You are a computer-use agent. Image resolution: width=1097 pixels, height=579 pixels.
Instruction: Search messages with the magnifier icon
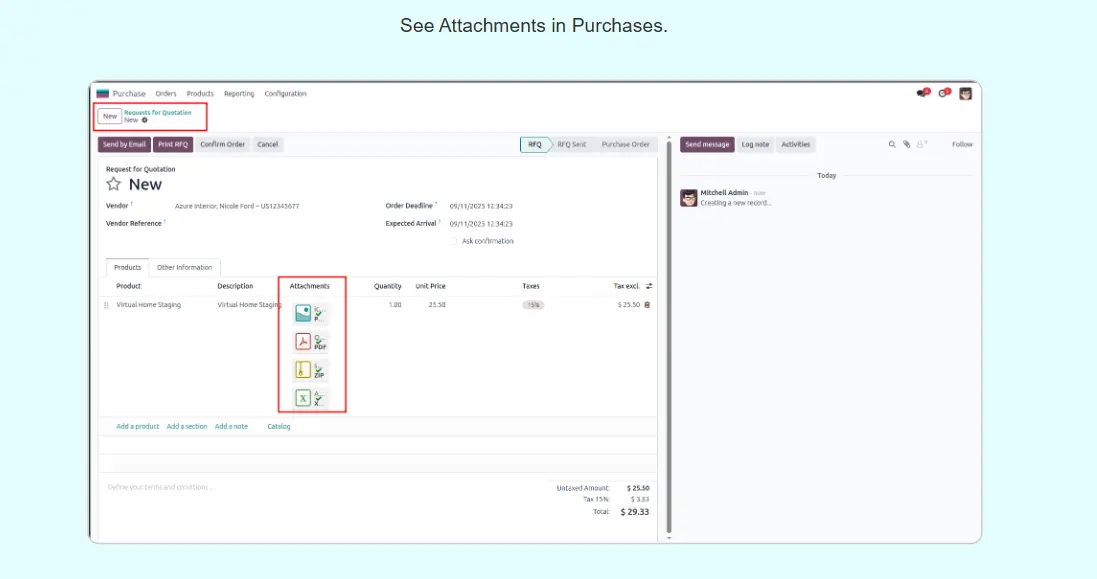coord(892,144)
